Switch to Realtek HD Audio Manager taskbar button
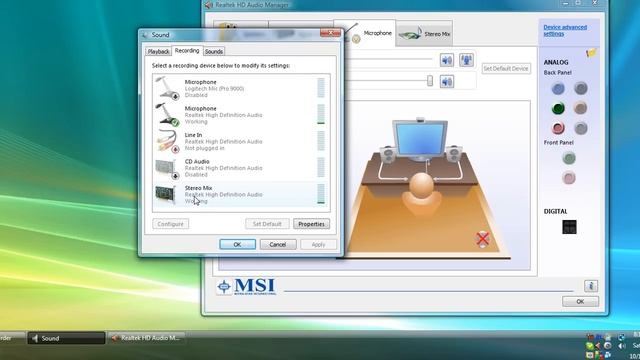 (147, 338)
